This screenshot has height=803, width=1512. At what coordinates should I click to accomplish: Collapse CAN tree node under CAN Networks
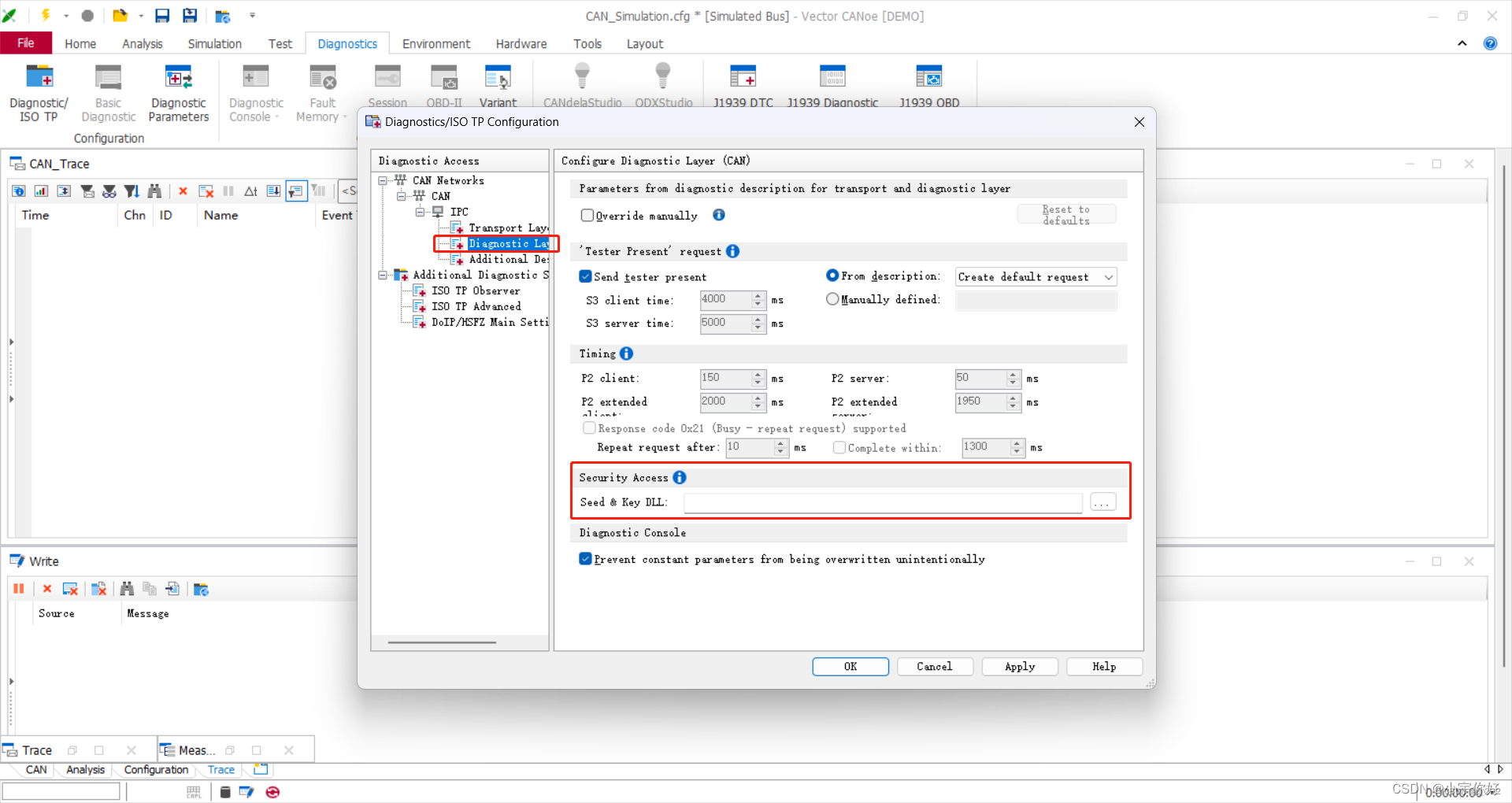pyautogui.click(x=401, y=196)
